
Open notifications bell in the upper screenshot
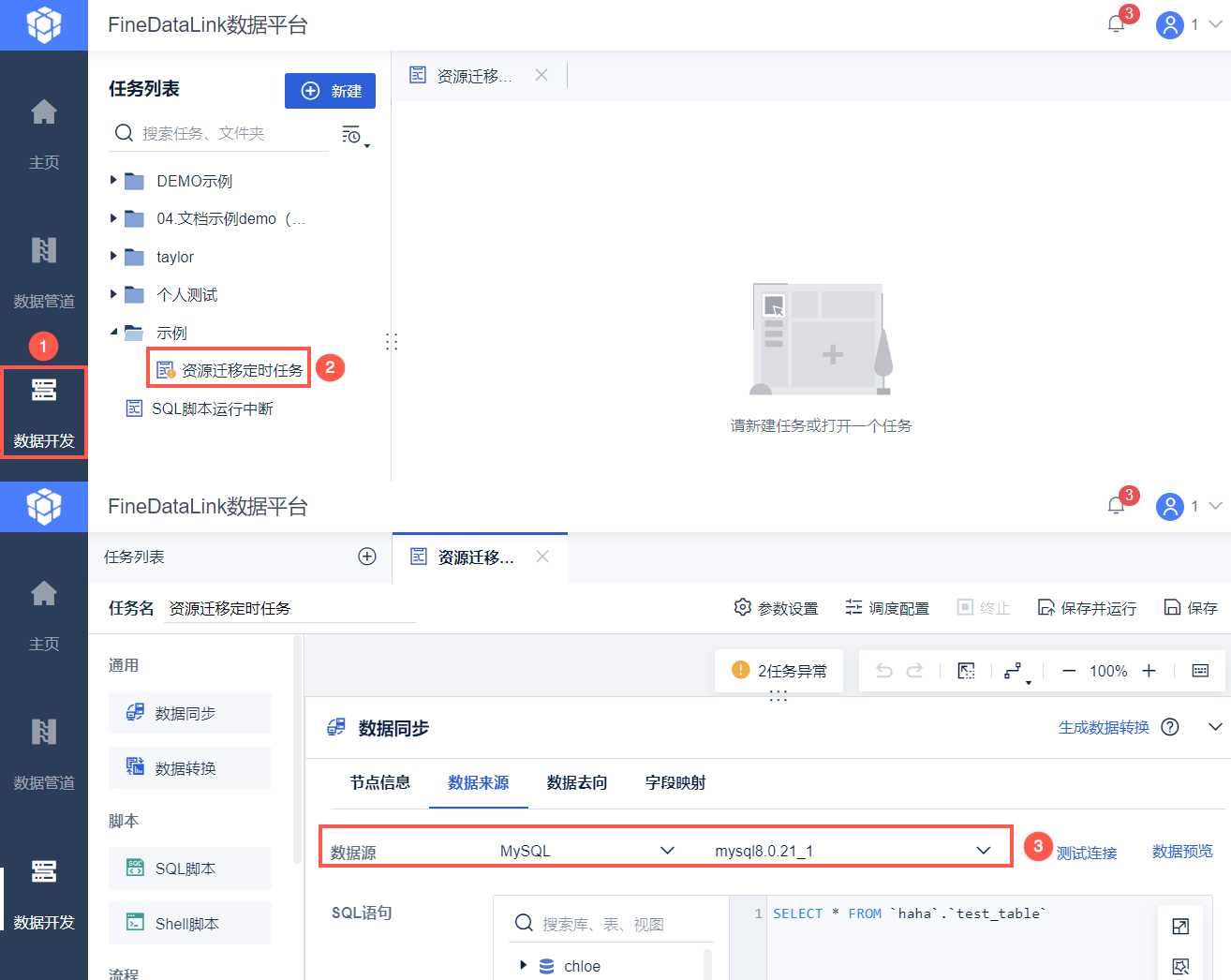pos(1116,24)
